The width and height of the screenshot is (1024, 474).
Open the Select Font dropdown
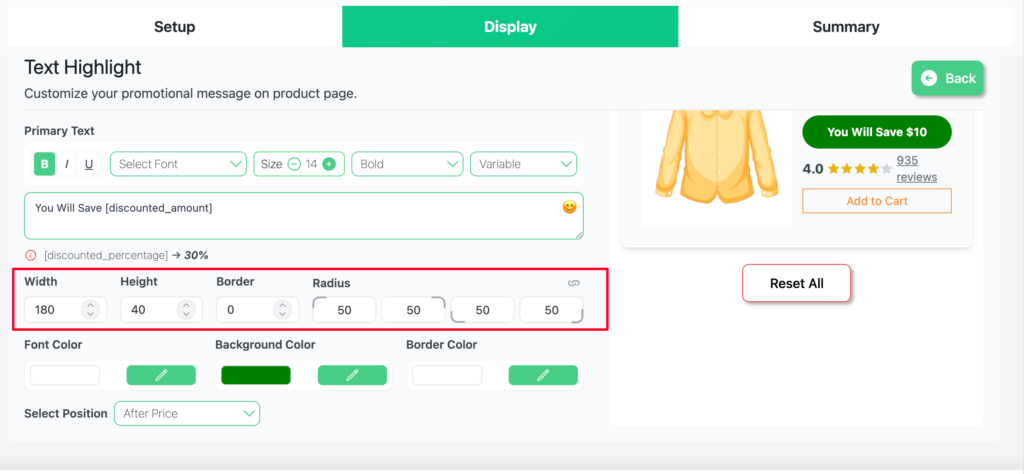point(178,164)
